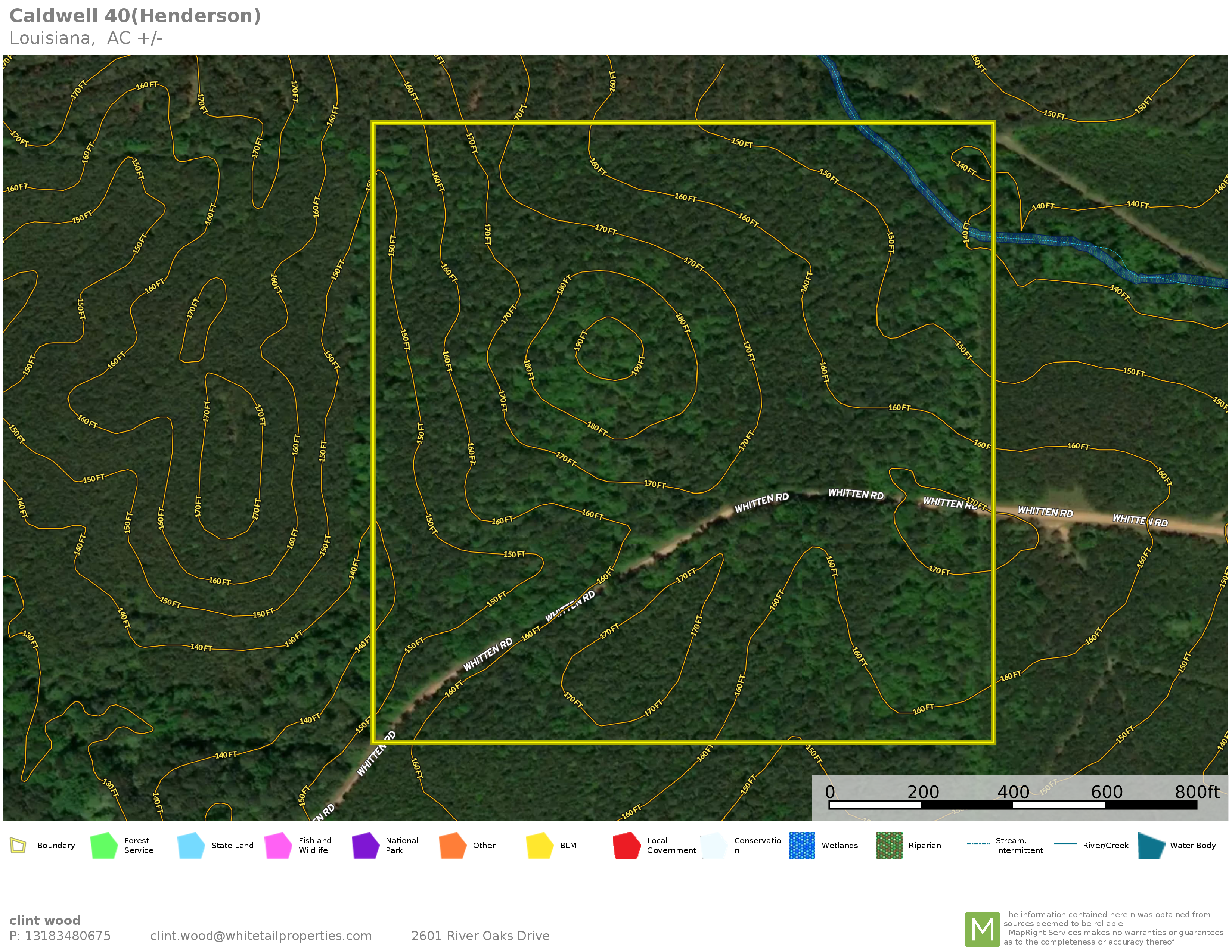The height and width of the screenshot is (952, 1232).
Task: Click the Caldwell 40(Henderson) title
Action: coord(135,16)
